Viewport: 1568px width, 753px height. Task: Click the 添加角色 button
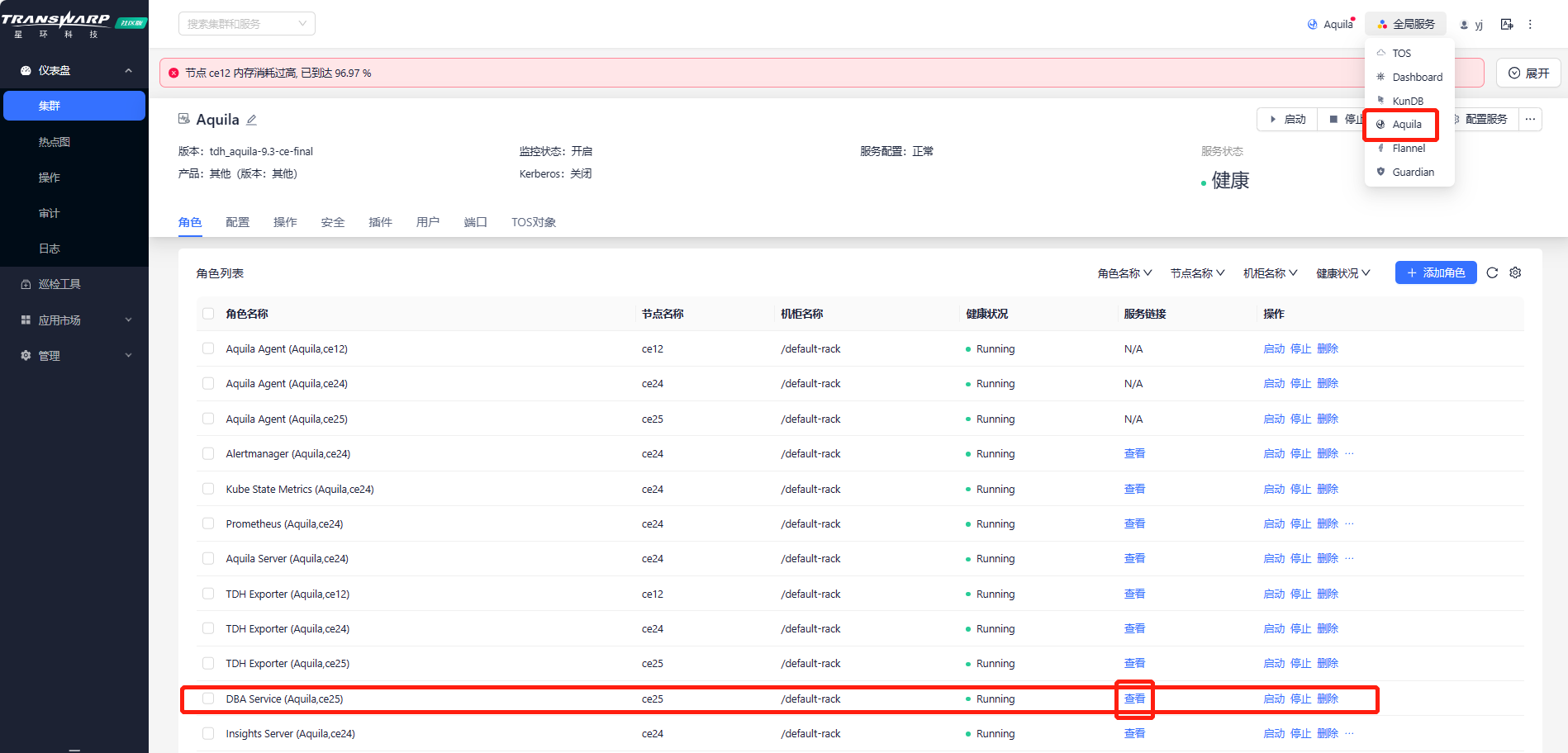1436,272
